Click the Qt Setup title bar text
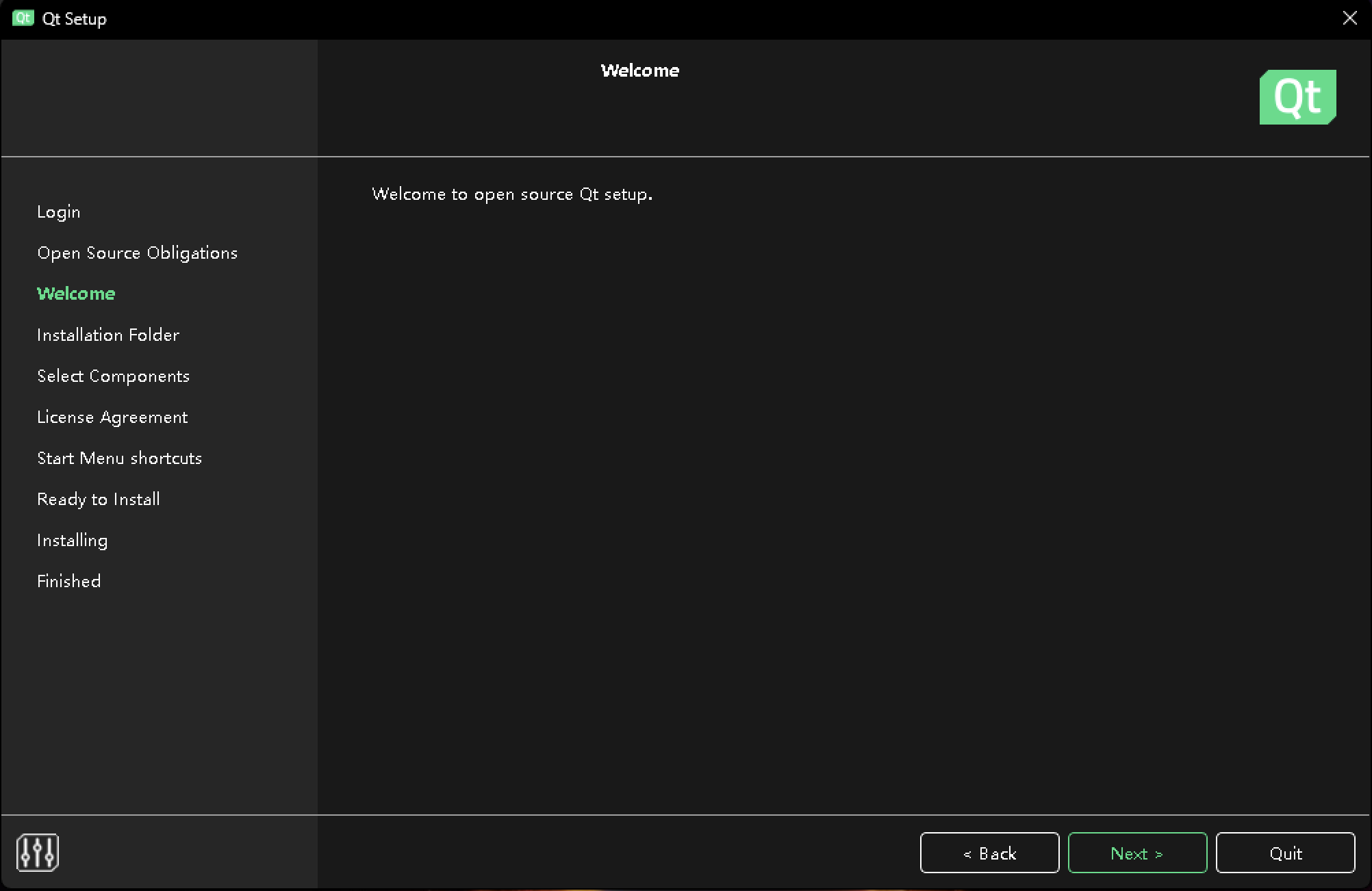Viewport: 1372px width, 891px height. [75, 18]
